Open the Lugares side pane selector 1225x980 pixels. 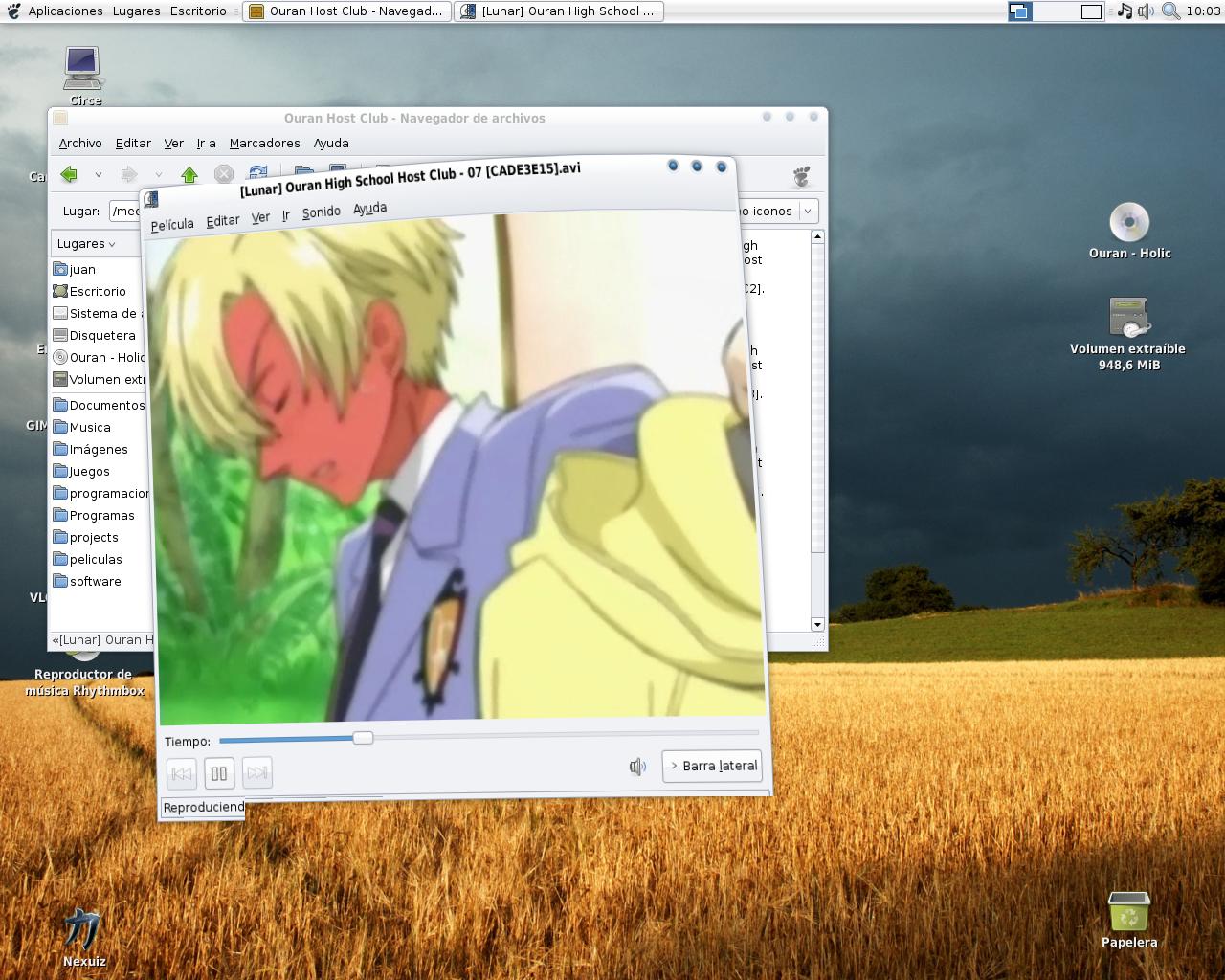(86, 244)
